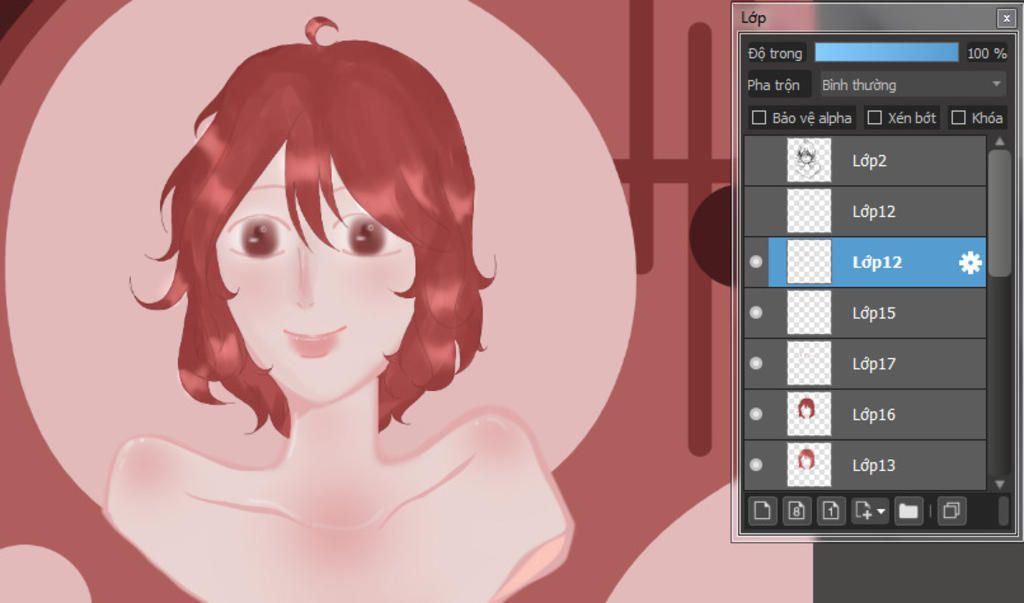Tick the Xén bớt checkbox
Image resolution: width=1024 pixels, height=603 pixels.
tap(874, 118)
